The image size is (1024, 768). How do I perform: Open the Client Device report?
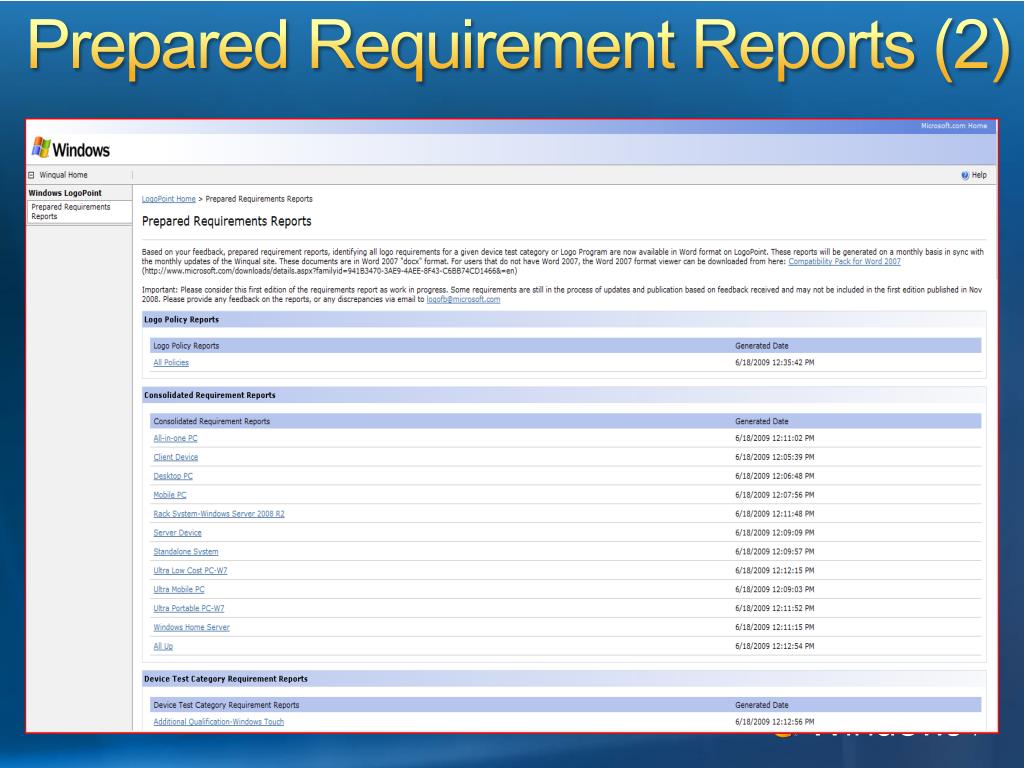click(176, 457)
